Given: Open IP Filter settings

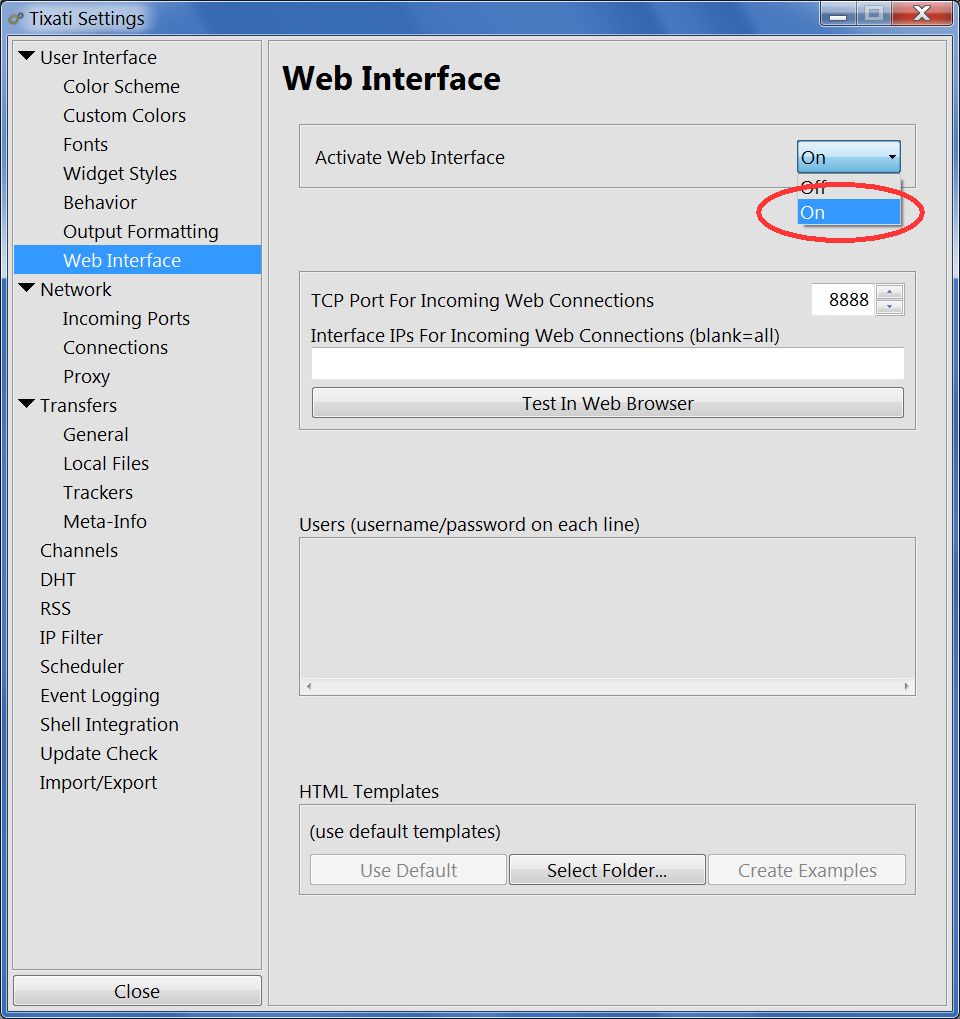Looking at the screenshot, I should click(71, 638).
